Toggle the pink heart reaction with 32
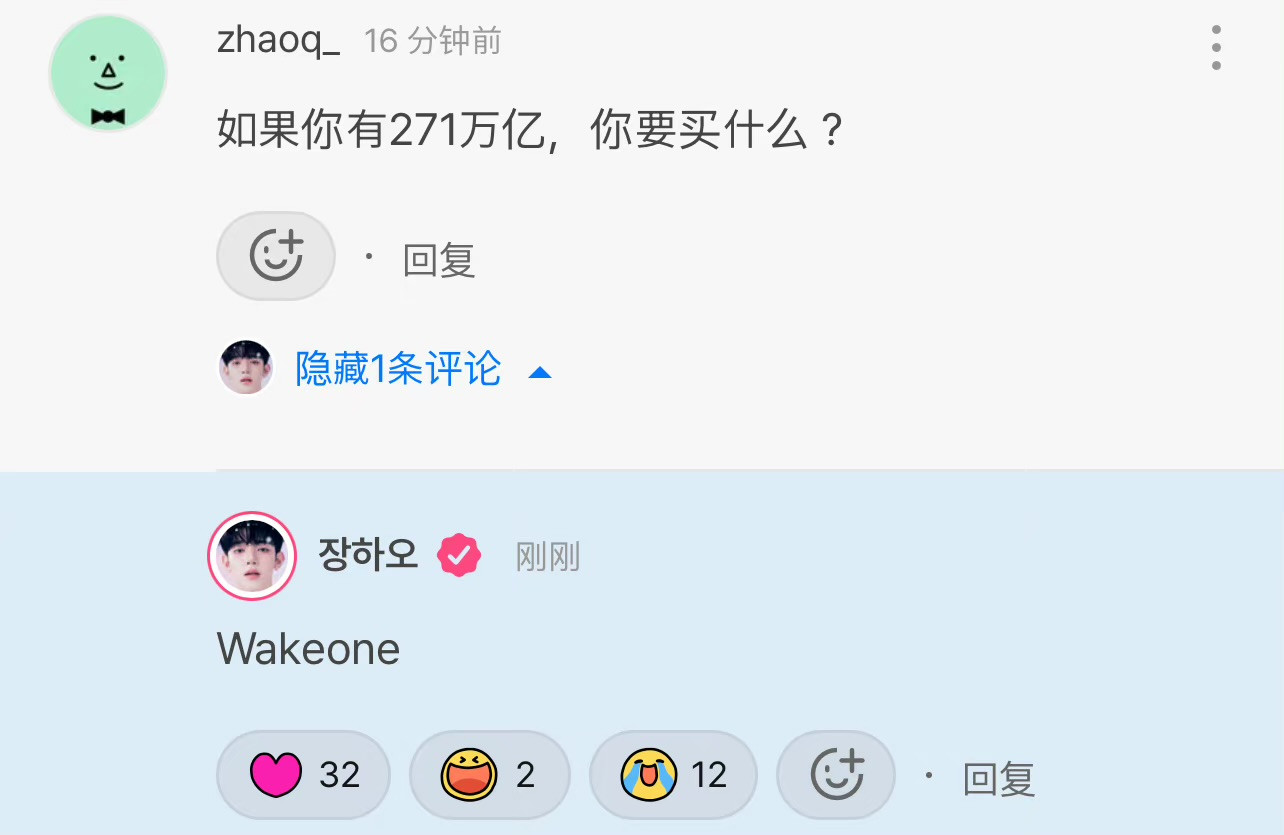This screenshot has width=1284, height=835. point(303,775)
